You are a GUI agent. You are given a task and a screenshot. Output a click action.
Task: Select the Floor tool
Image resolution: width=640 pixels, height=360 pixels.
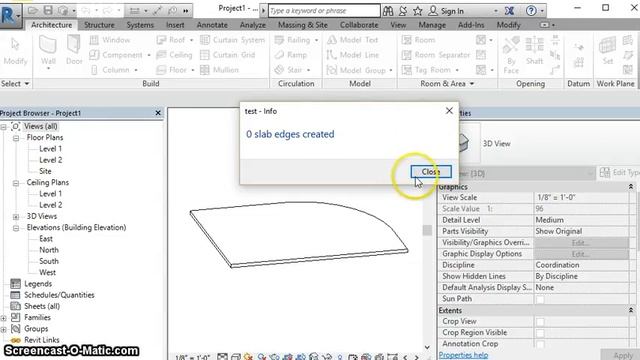pos(171,70)
